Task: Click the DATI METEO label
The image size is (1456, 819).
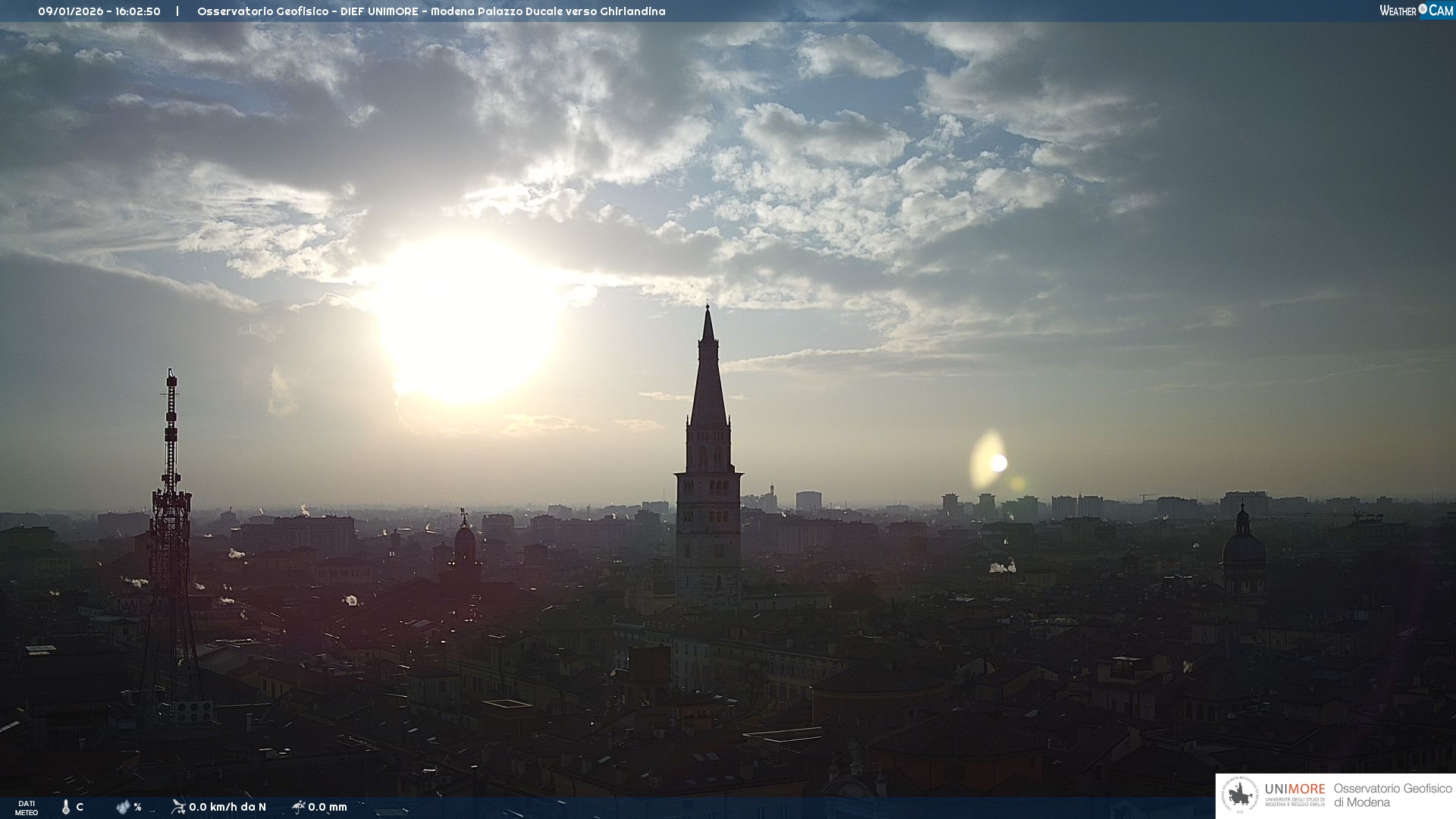Action: click(27, 808)
